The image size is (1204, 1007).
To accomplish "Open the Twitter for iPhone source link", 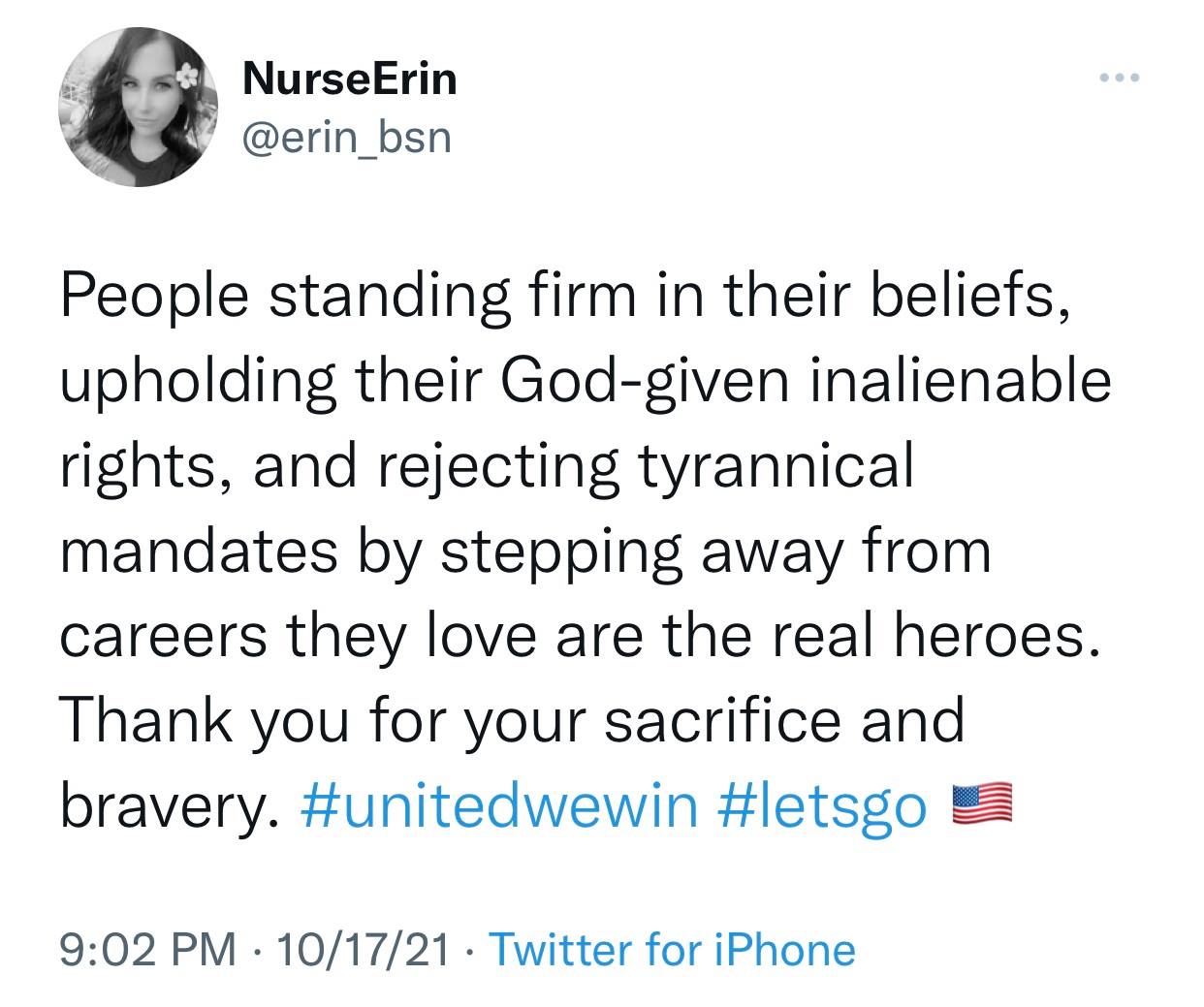I will [x=673, y=950].
